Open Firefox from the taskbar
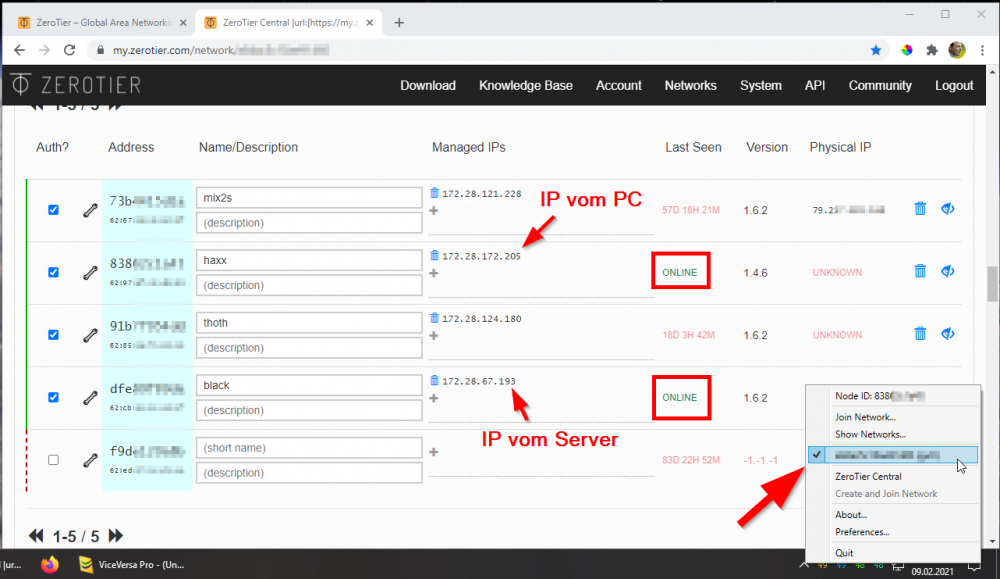 click(50, 564)
